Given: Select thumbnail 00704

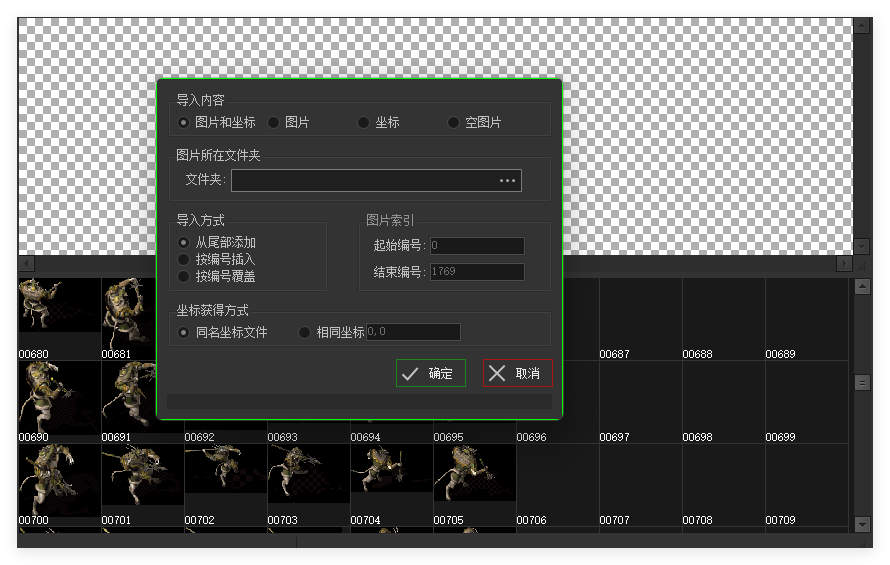Looking at the screenshot, I should [x=391, y=485].
